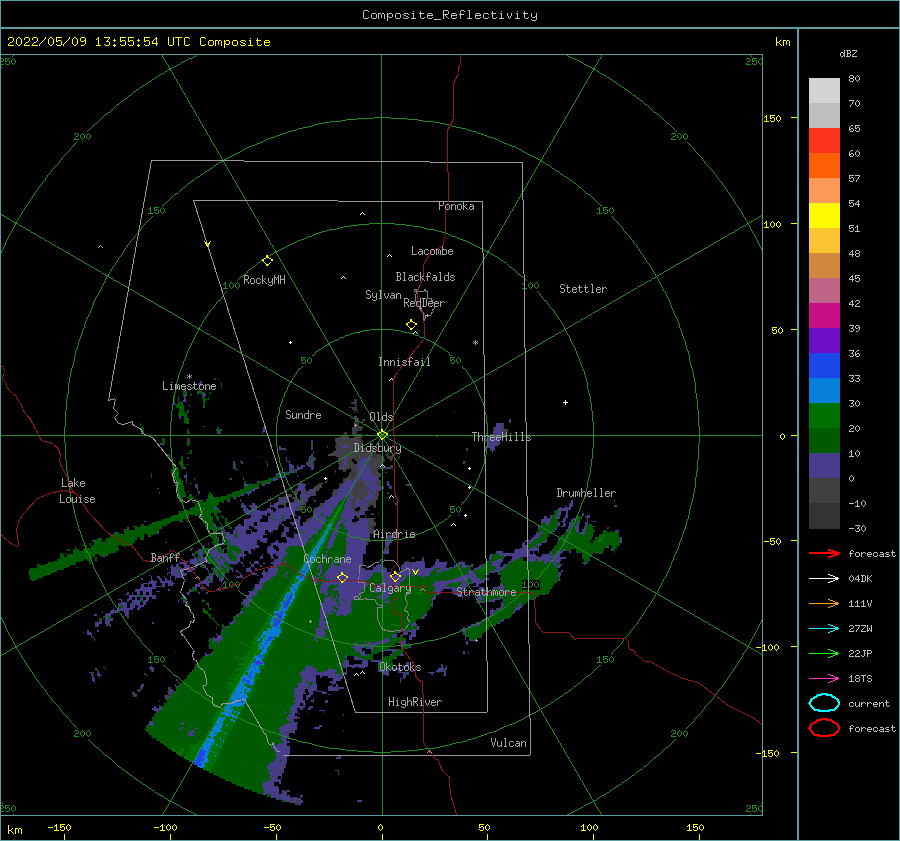The height and width of the screenshot is (841, 900).
Task: Click the white 04DK arrow icon
Action: (824, 578)
